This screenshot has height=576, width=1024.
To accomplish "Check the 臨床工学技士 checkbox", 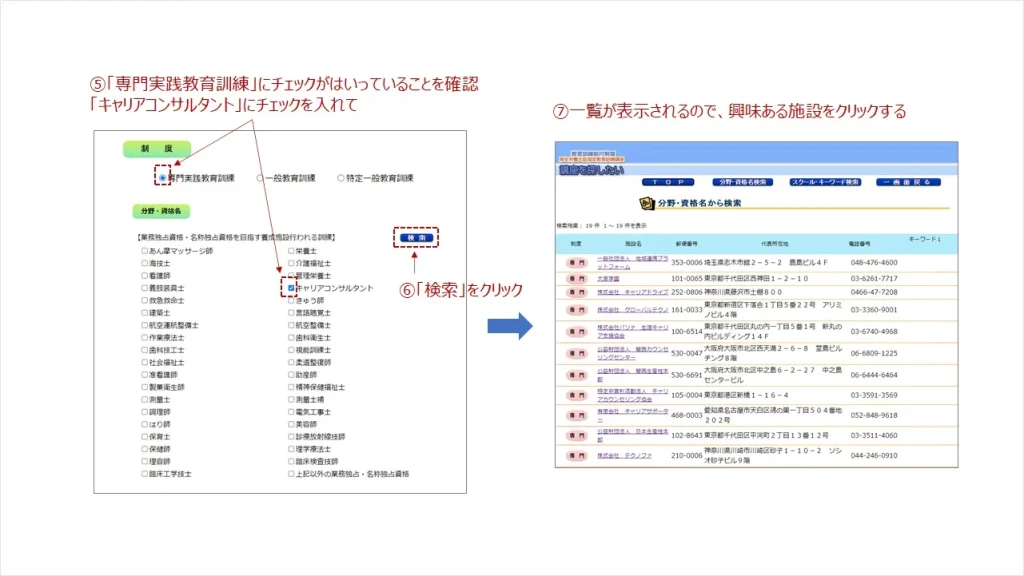I will [x=144, y=474].
